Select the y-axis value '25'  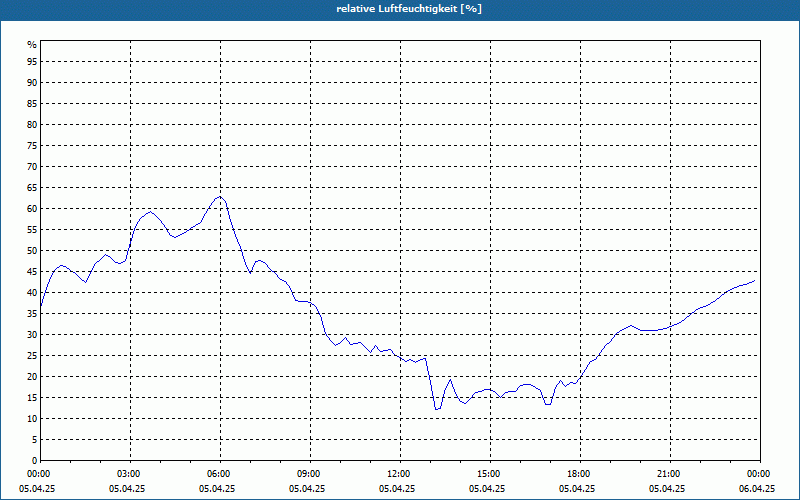pos(32,356)
